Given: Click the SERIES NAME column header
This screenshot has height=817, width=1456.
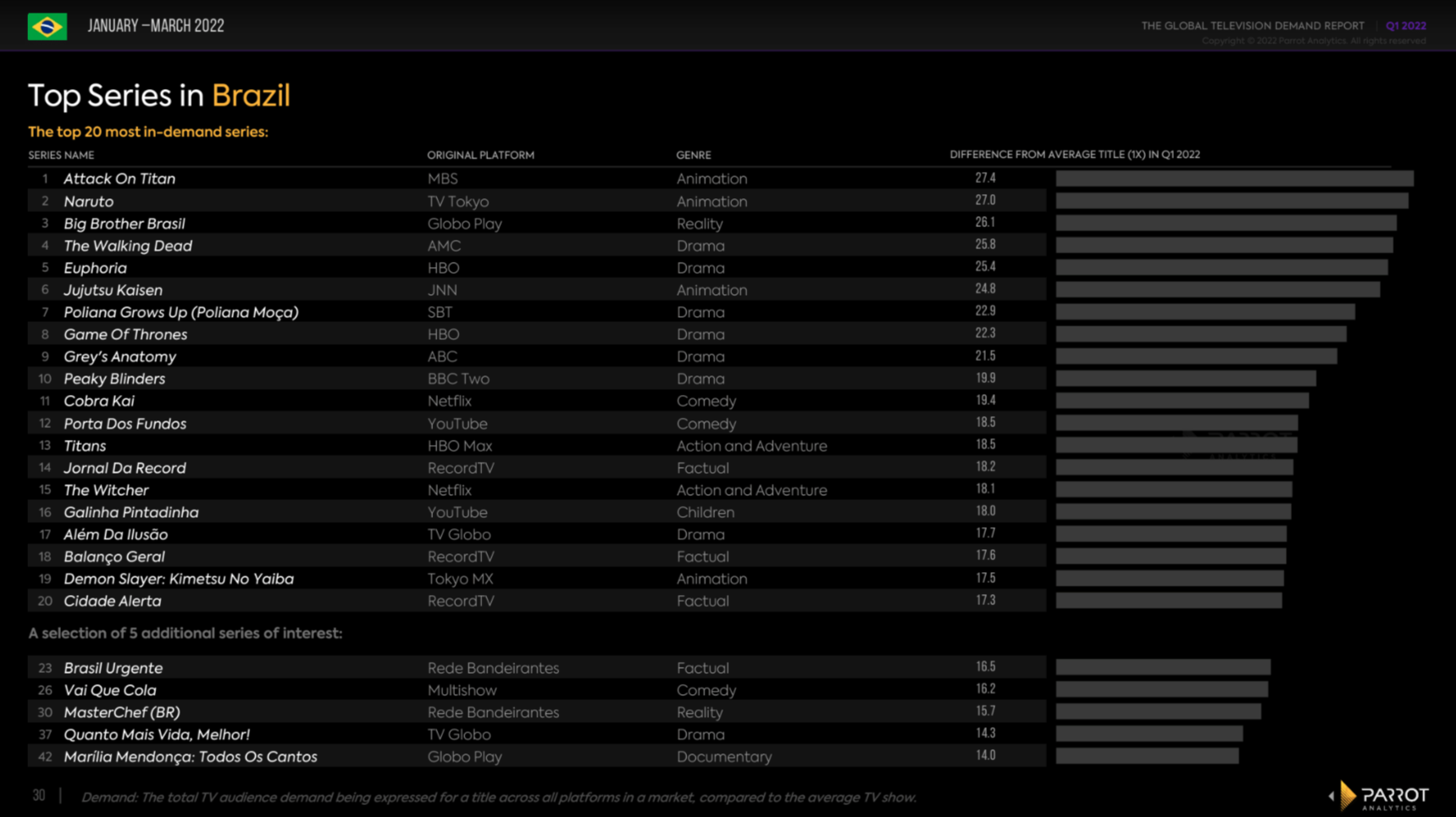Looking at the screenshot, I should coord(61,155).
